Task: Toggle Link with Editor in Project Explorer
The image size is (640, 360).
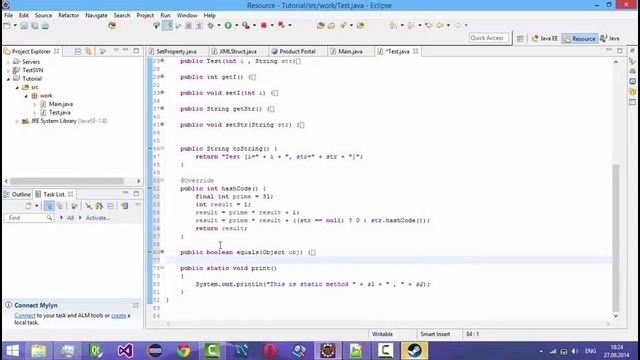Action: coord(88,51)
